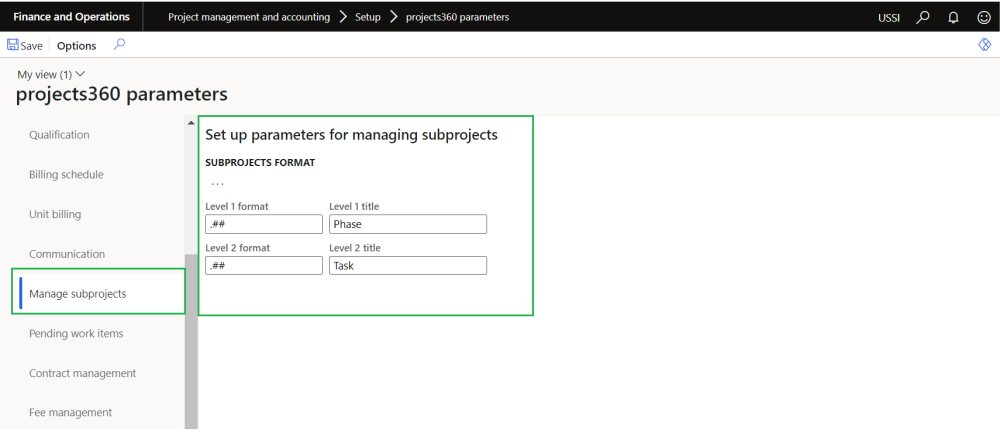Click the blue diamond icon at right
Image resolution: width=1000 pixels, height=432 pixels.
[x=984, y=46]
